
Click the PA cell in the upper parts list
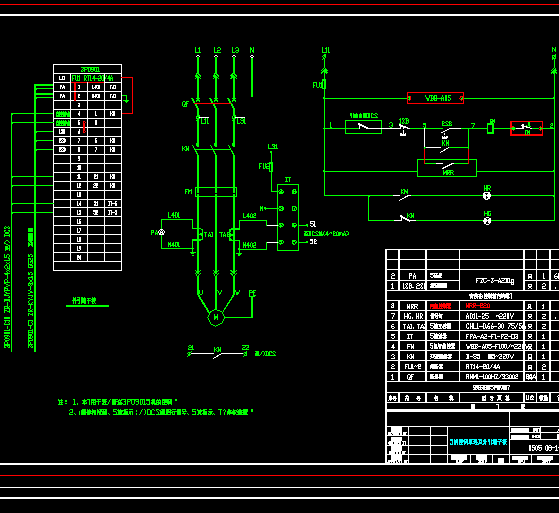click(x=413, y=276)
